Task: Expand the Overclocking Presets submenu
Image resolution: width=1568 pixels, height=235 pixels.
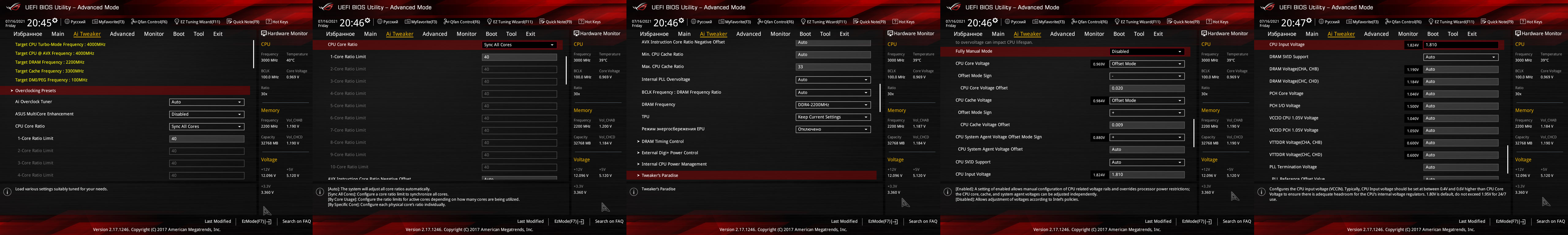Action: coord(125,91)
